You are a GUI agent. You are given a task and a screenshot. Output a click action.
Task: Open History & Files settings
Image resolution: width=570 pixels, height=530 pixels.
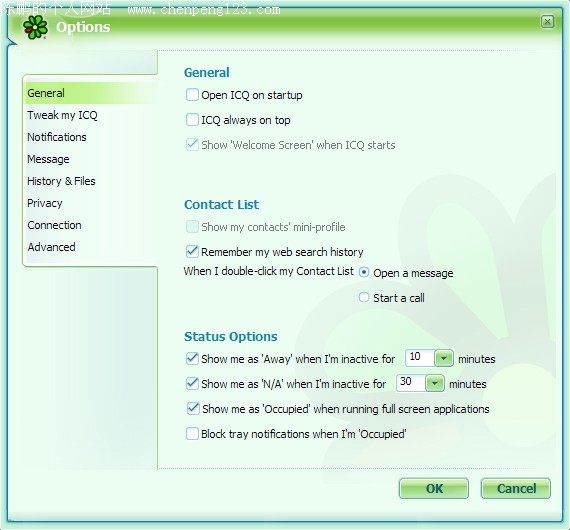(61, 181)
